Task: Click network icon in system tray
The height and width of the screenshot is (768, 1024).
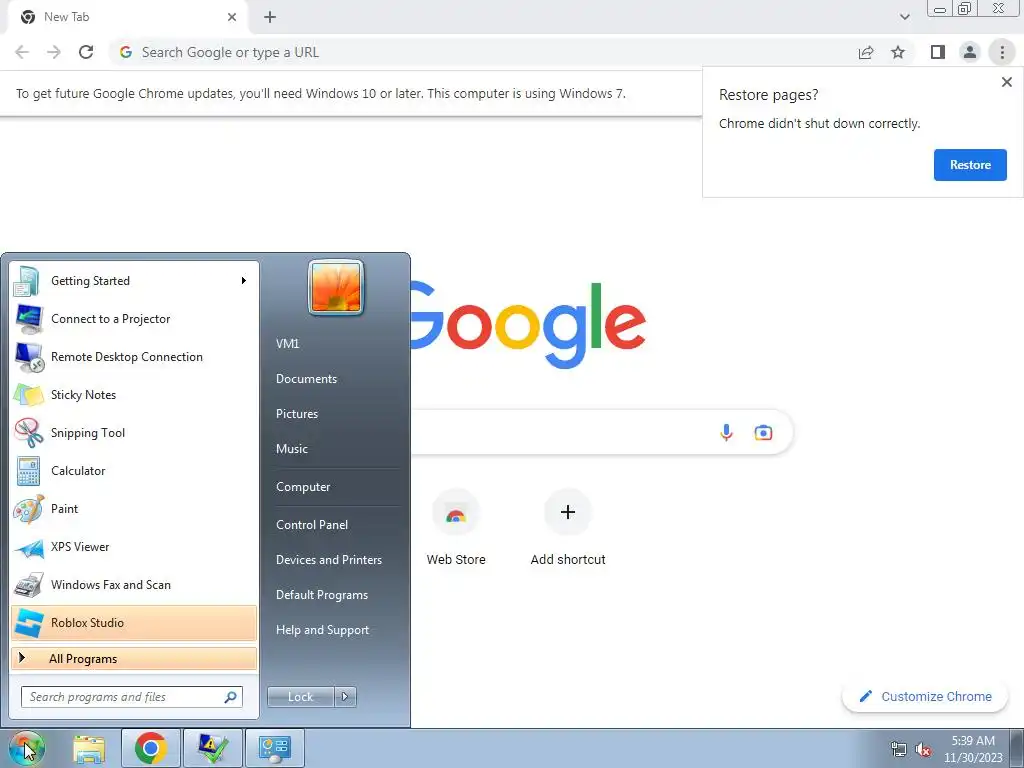Action: click(x=899, y=750)
